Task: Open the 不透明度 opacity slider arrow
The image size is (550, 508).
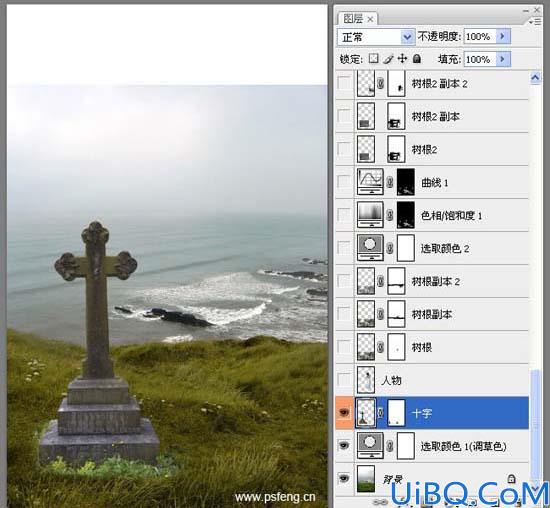Action: click(x=503, y=36)
